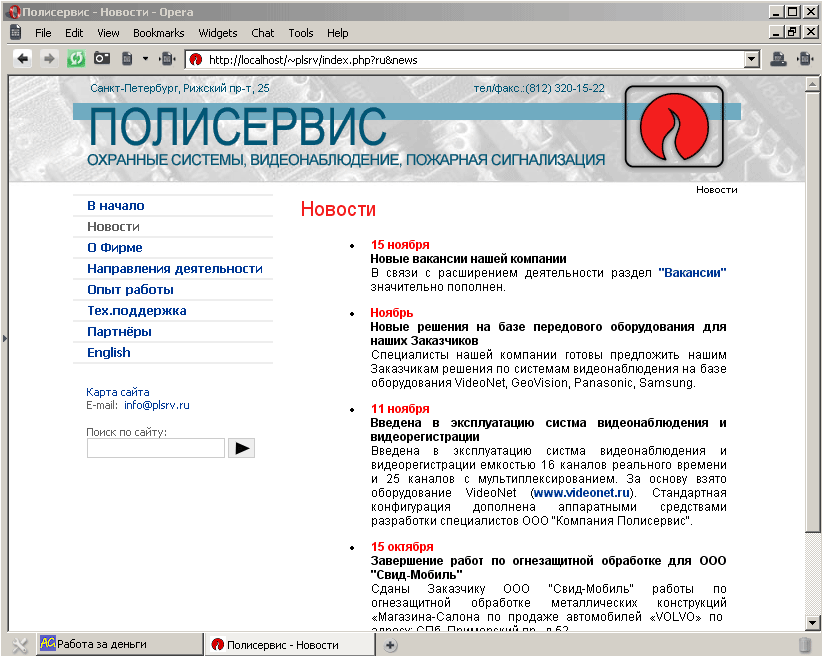The height and width of the screenshot is (656, 822).
Task: Click the site search input field
Action: (x=156, y=448)
